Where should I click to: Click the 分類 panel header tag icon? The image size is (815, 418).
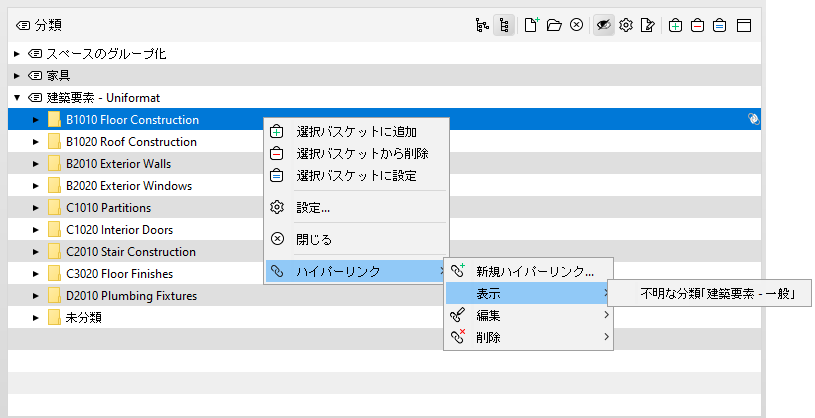pos(23,25)
